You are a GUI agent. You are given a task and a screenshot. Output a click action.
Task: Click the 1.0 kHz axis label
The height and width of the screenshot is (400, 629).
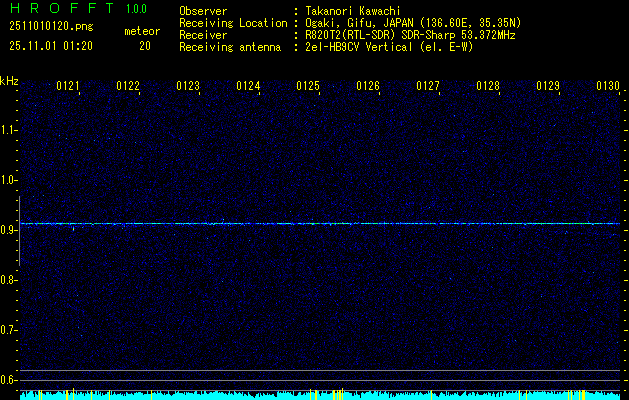click(7, 180)
